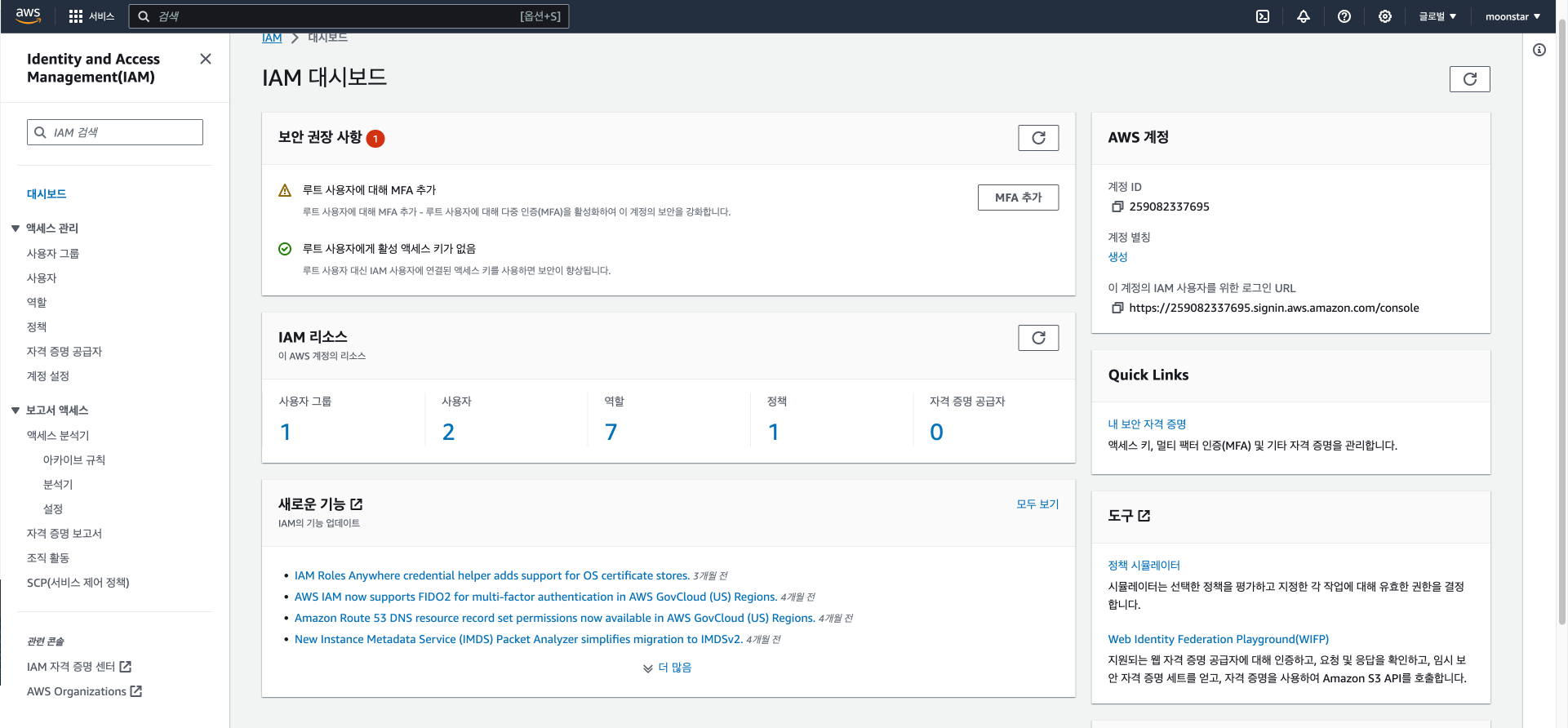The image size is (1568, 728).
Task: Copy the account ID 259082337695
Action: click(x=1117, y=206)
